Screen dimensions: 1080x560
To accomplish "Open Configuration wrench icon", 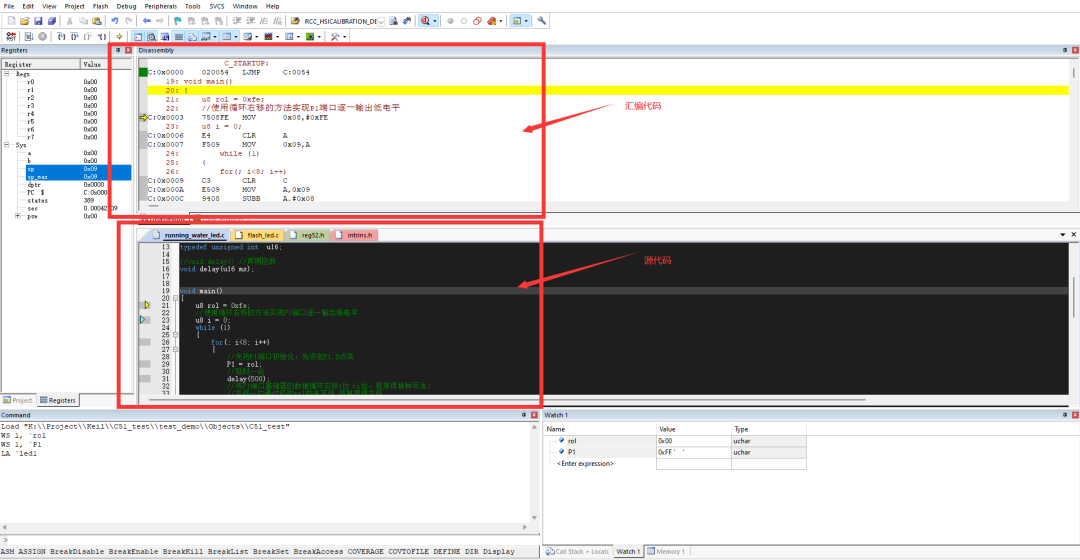I will (x=541, y=21).
